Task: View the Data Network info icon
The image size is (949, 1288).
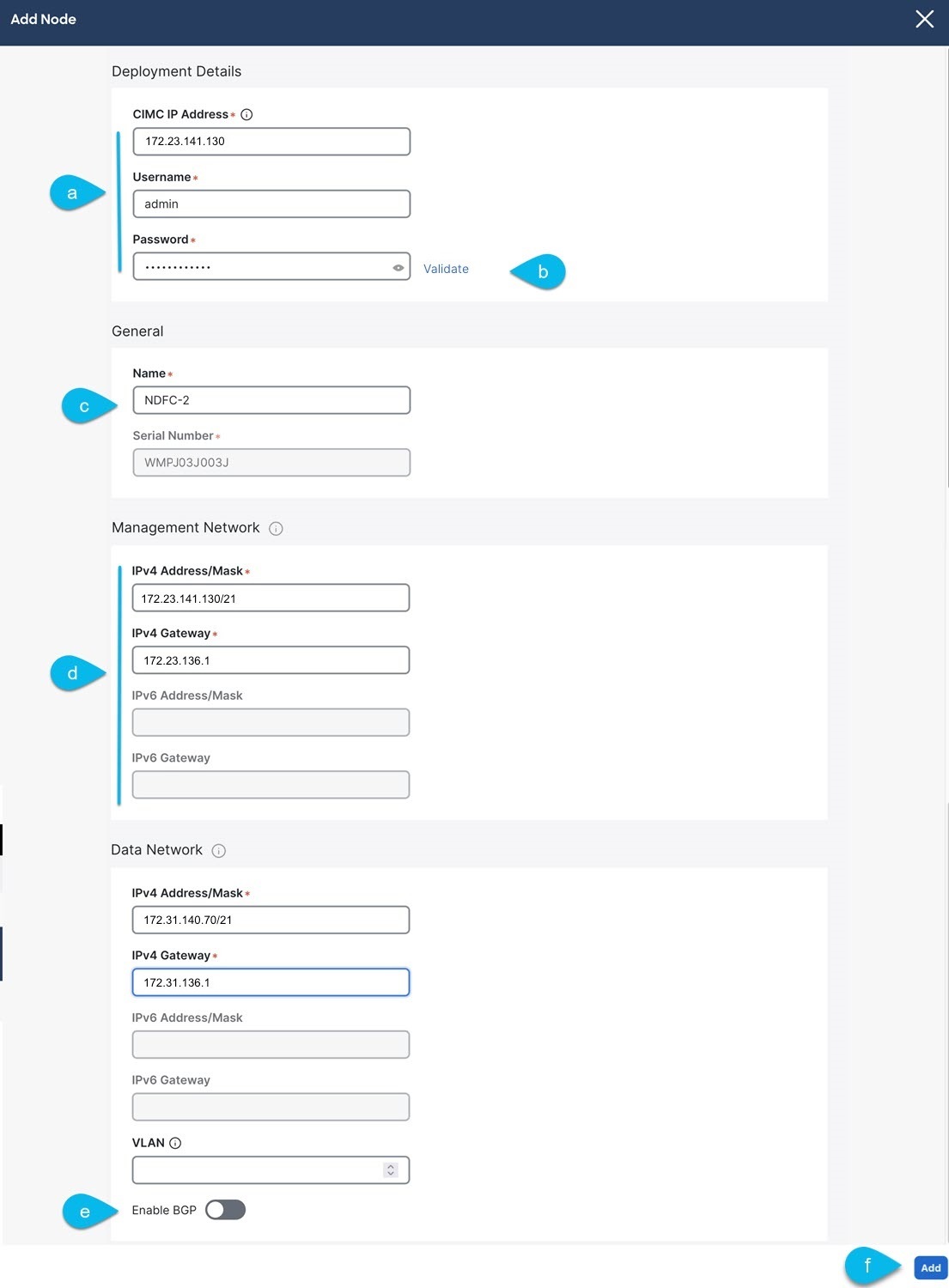Action: pyautogui.click(x=219, y=851)
